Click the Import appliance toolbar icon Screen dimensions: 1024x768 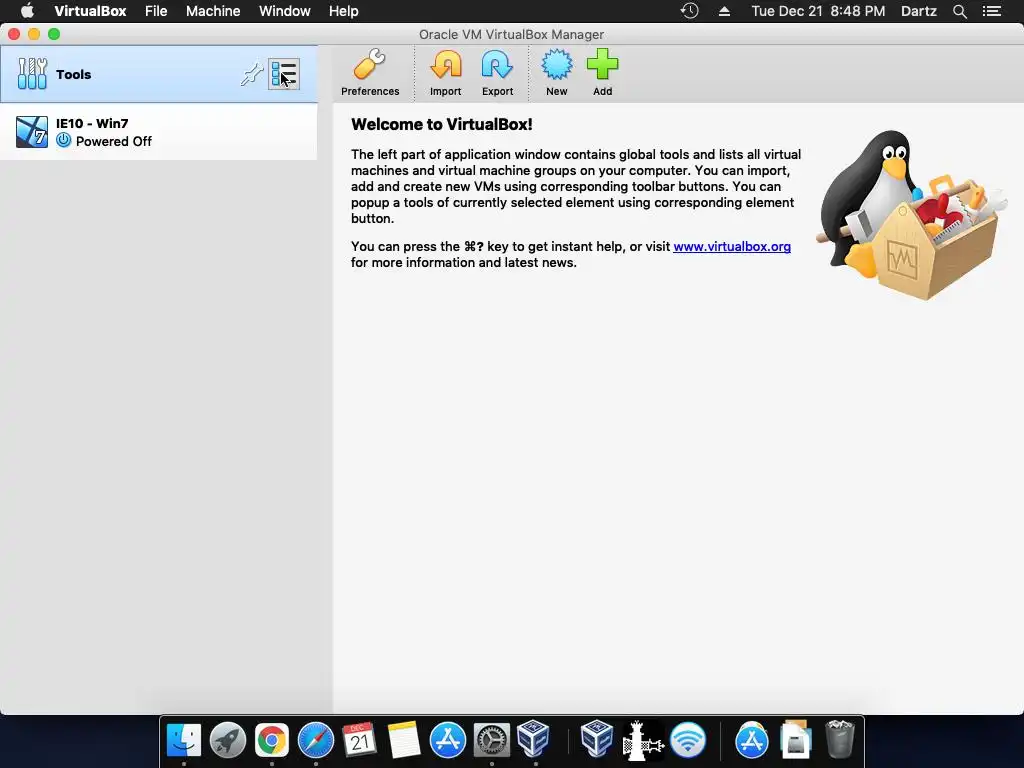(x=445, y=72)
